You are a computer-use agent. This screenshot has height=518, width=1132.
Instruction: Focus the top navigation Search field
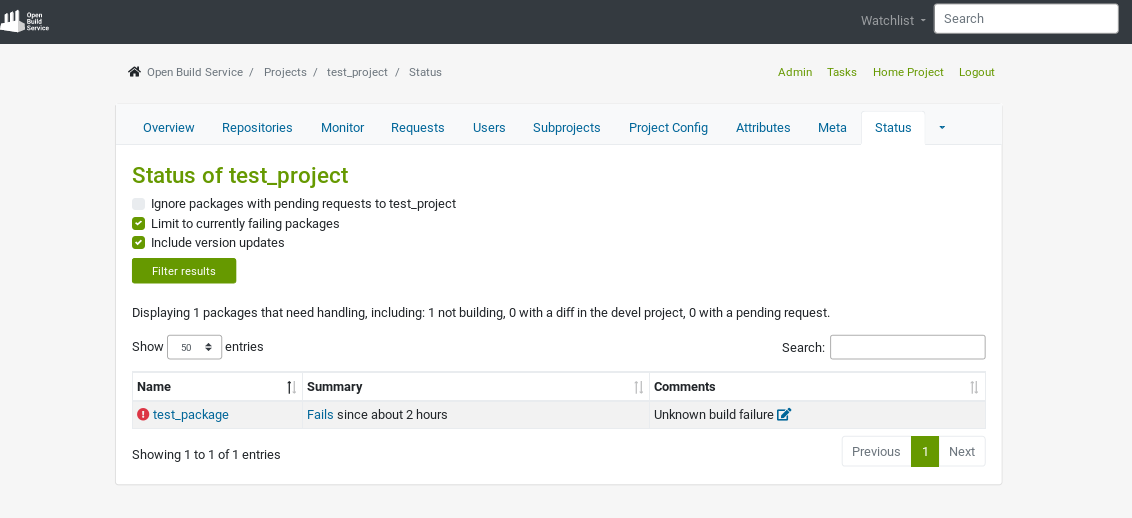click(1026, 19)
